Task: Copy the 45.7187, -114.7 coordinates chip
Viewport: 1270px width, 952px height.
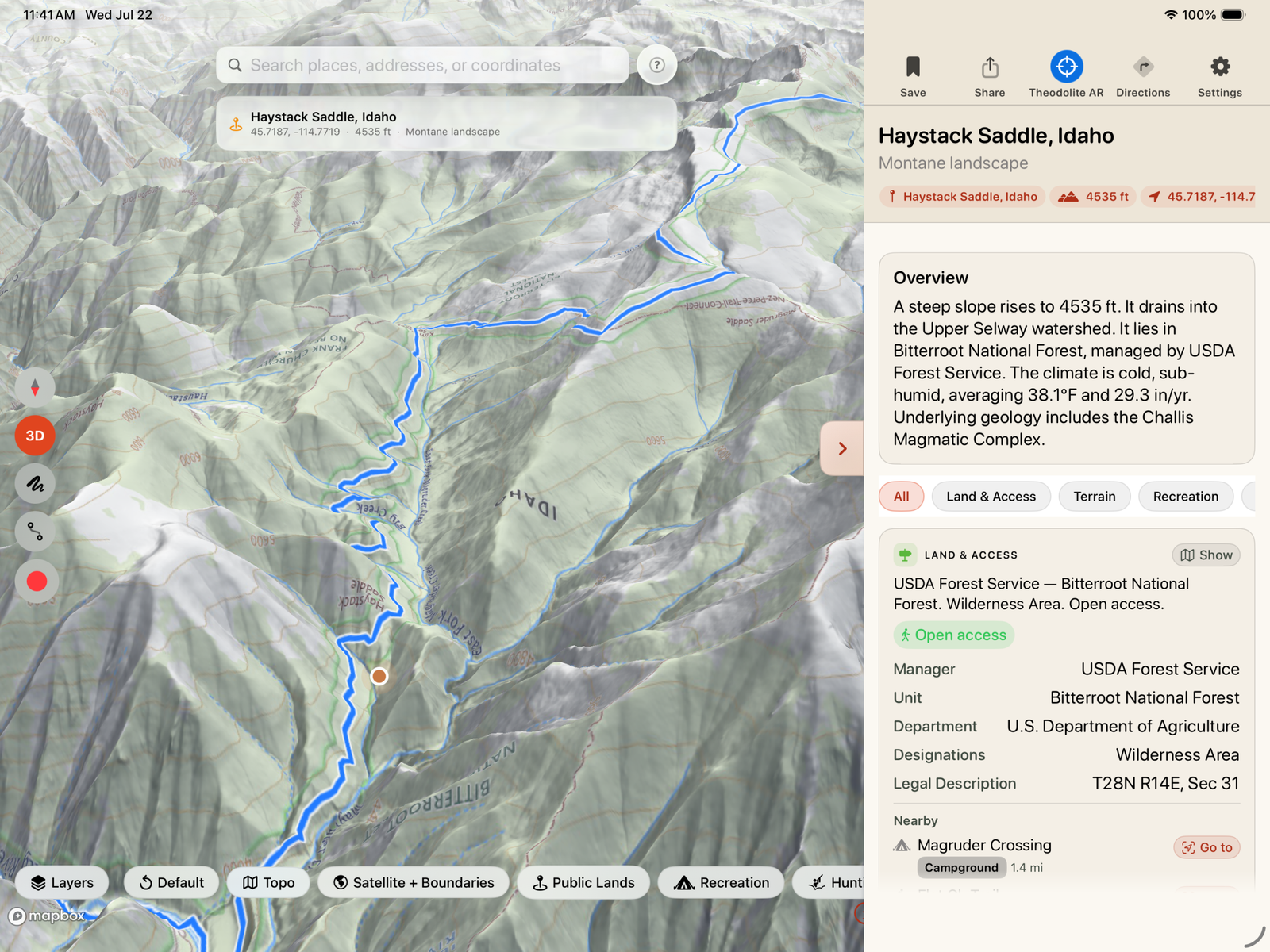Action: 1200,197
